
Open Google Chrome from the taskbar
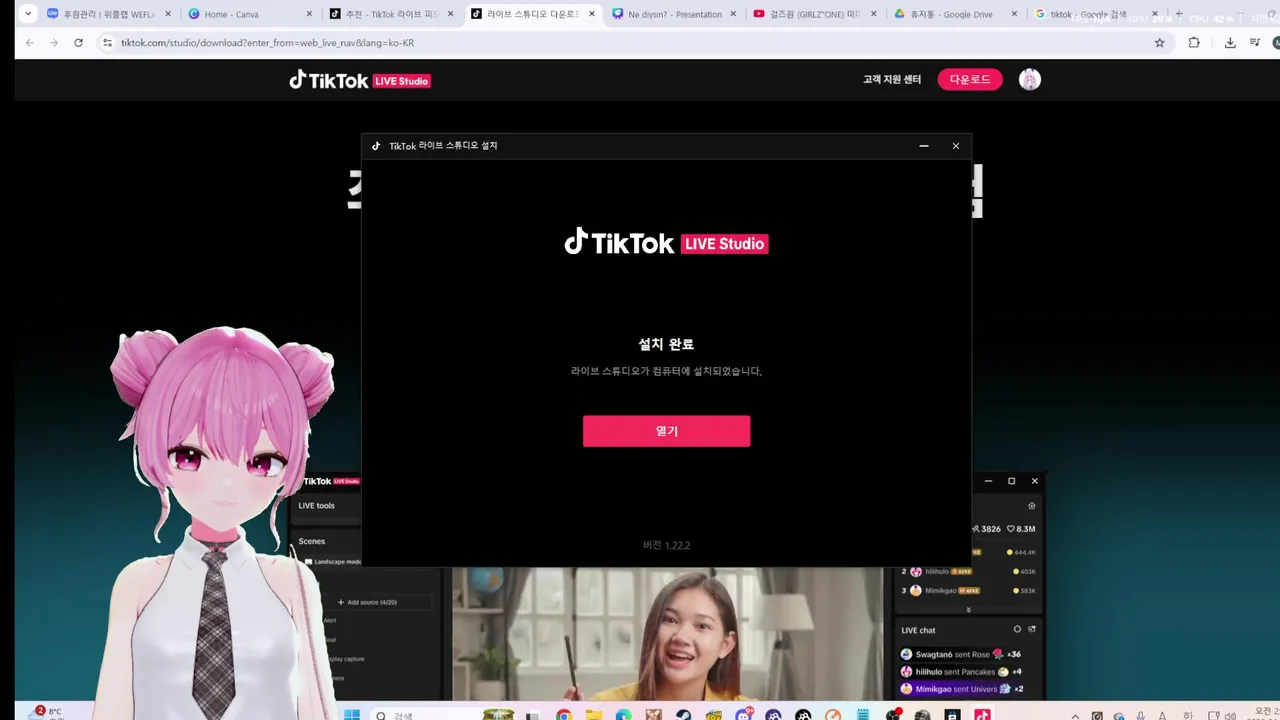click(x=564, y=715)
